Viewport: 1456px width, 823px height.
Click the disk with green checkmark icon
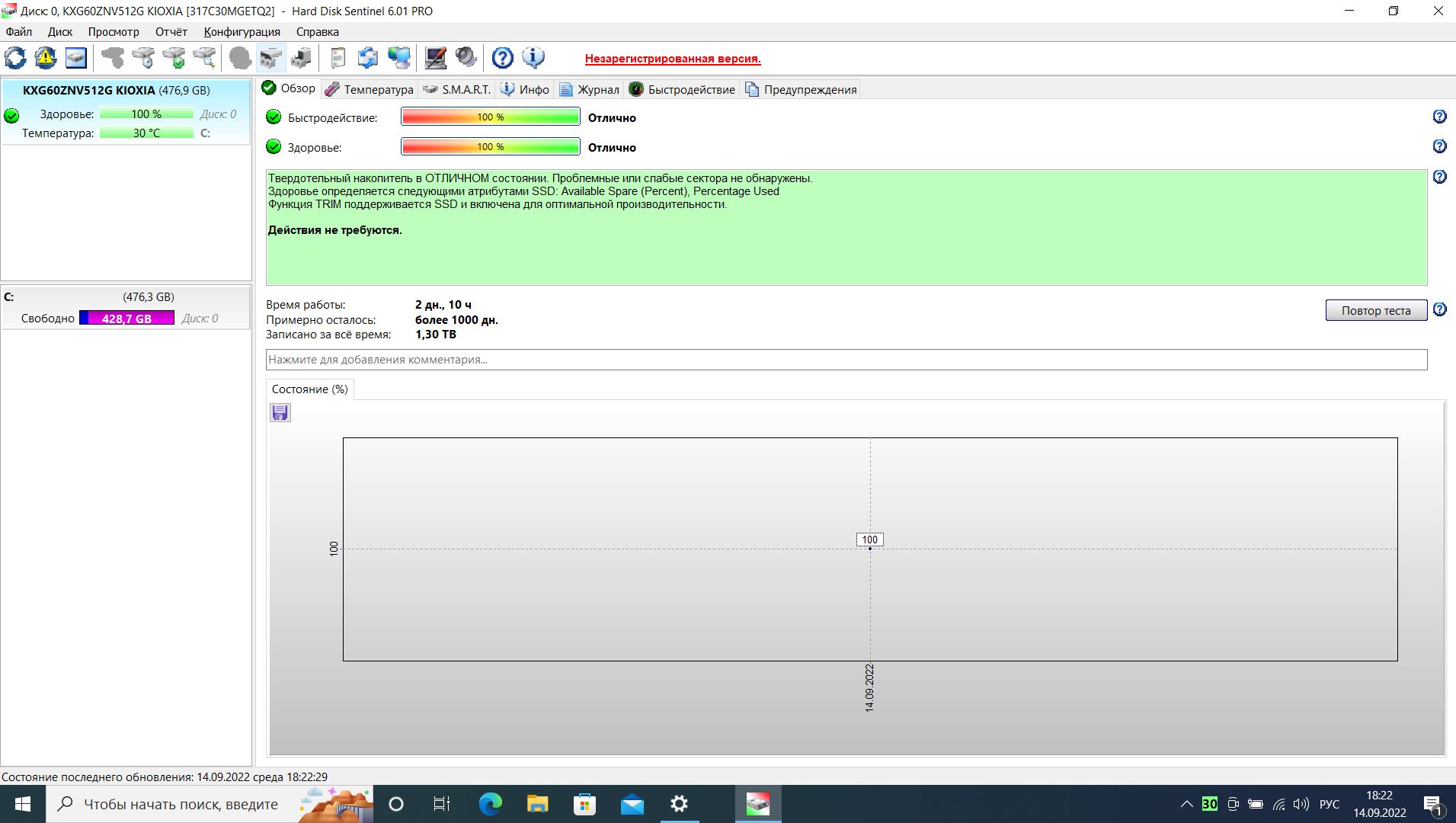pos(174,58)
